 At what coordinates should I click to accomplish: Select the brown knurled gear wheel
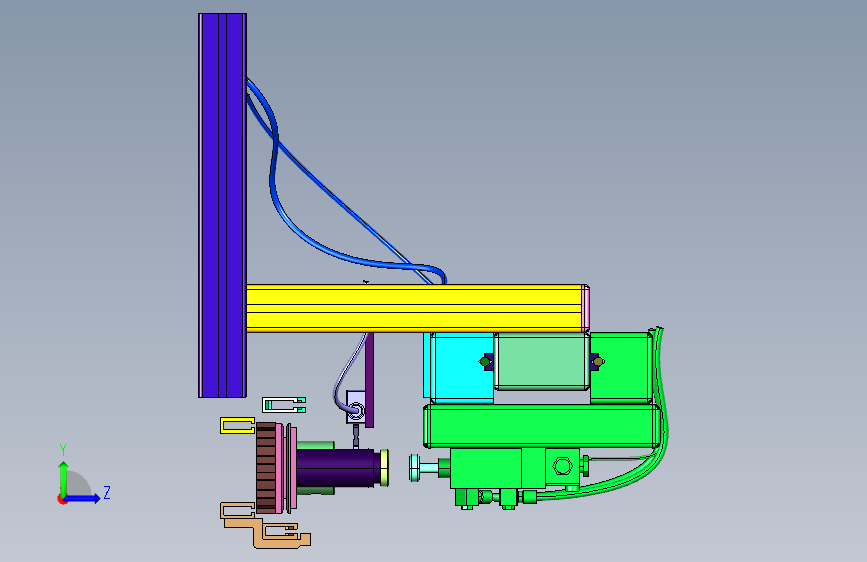coord(266,467)
